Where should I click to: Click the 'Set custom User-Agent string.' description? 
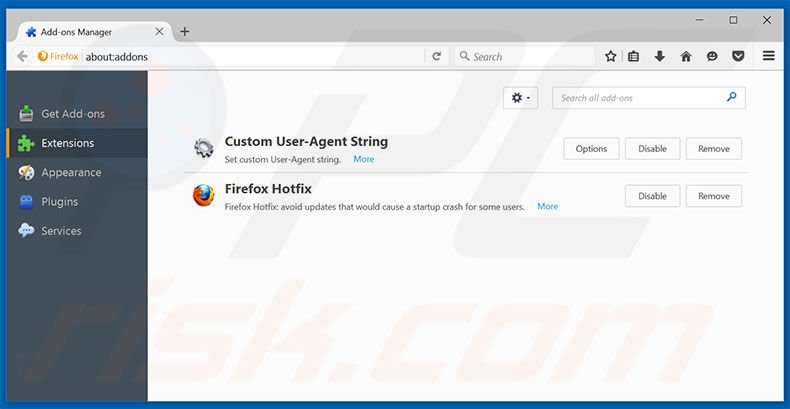pos(283,159)
